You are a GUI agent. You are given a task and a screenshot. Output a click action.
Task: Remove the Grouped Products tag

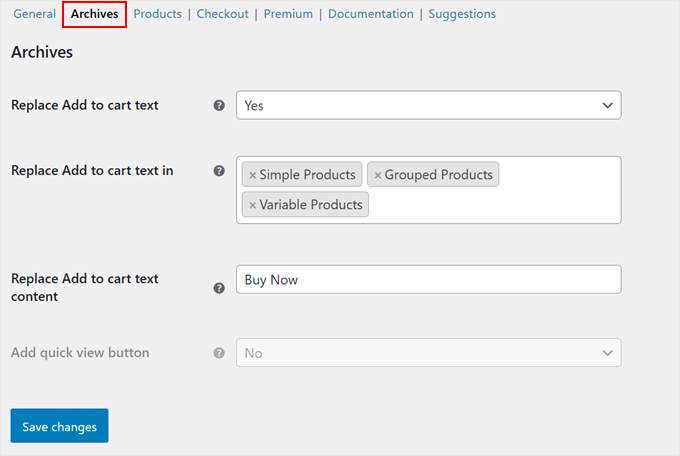point(377,175)
